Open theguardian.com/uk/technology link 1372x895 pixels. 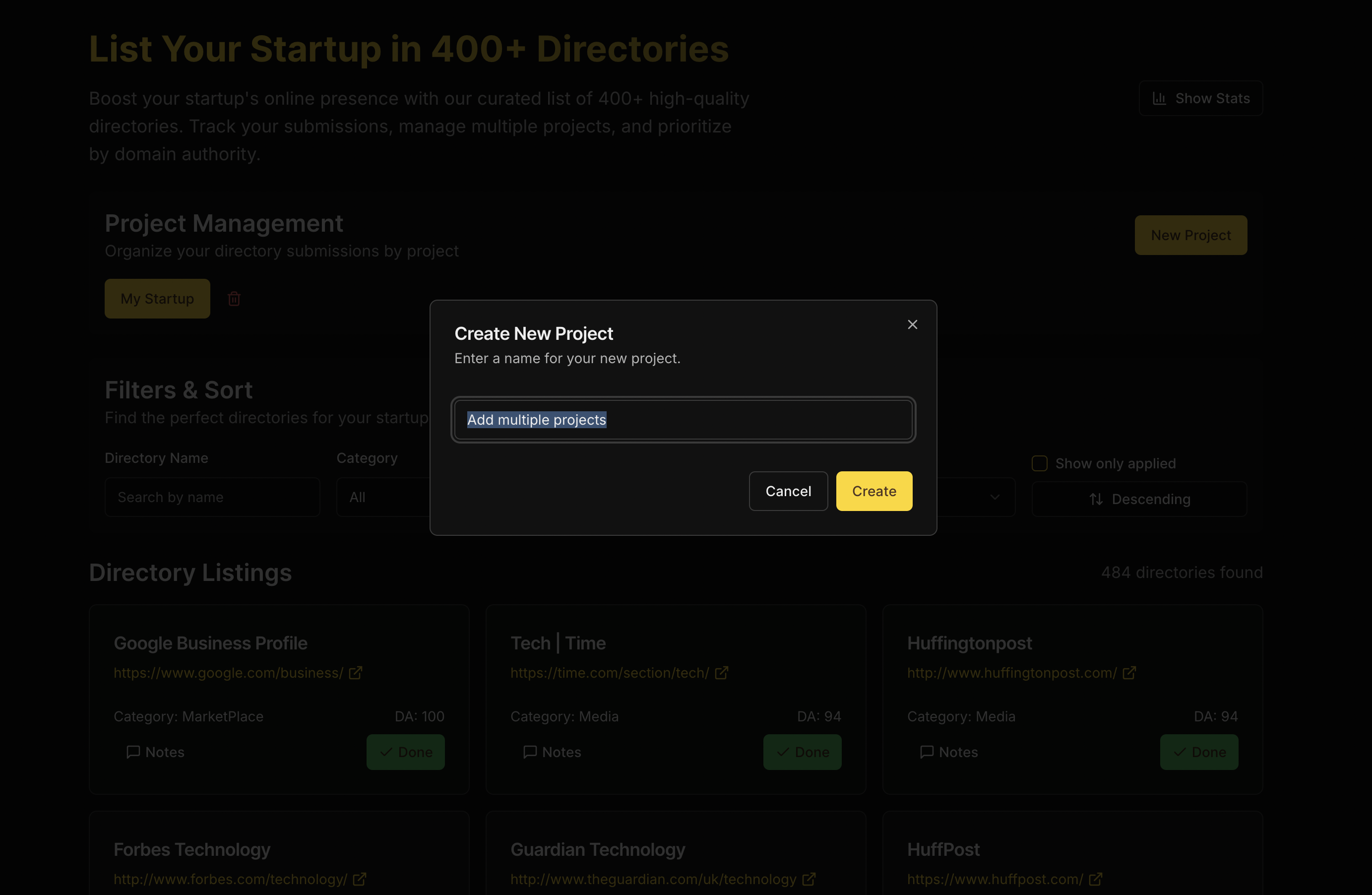point(653,880)
